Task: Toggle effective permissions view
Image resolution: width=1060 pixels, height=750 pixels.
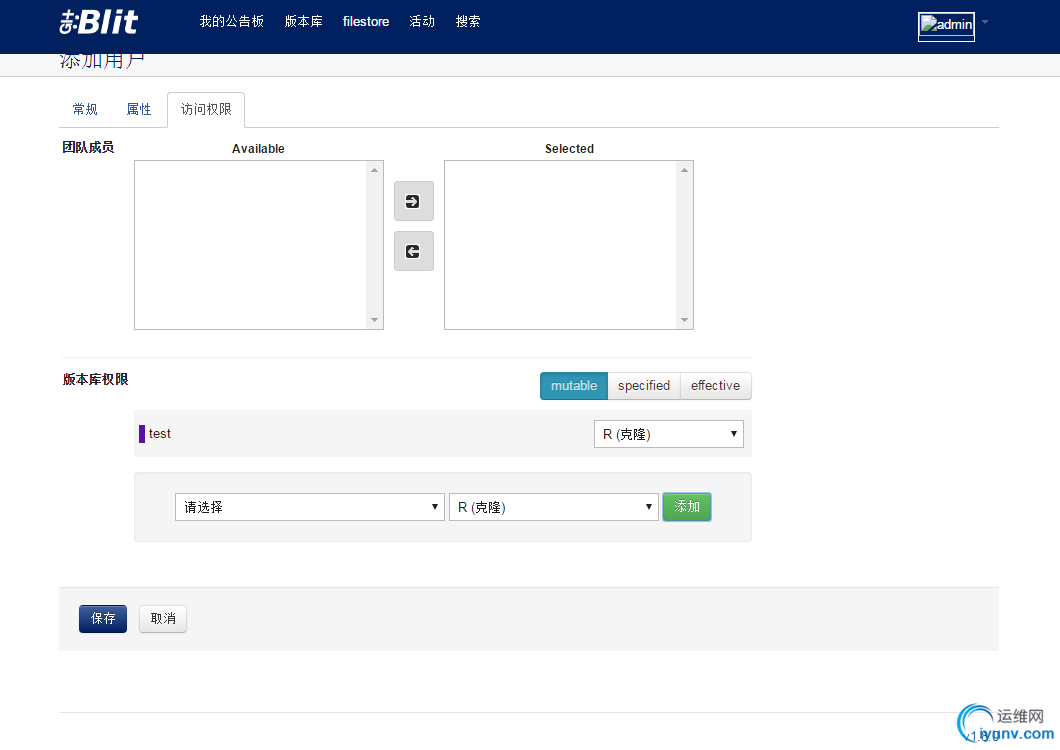Action: (x=715, y=385)
